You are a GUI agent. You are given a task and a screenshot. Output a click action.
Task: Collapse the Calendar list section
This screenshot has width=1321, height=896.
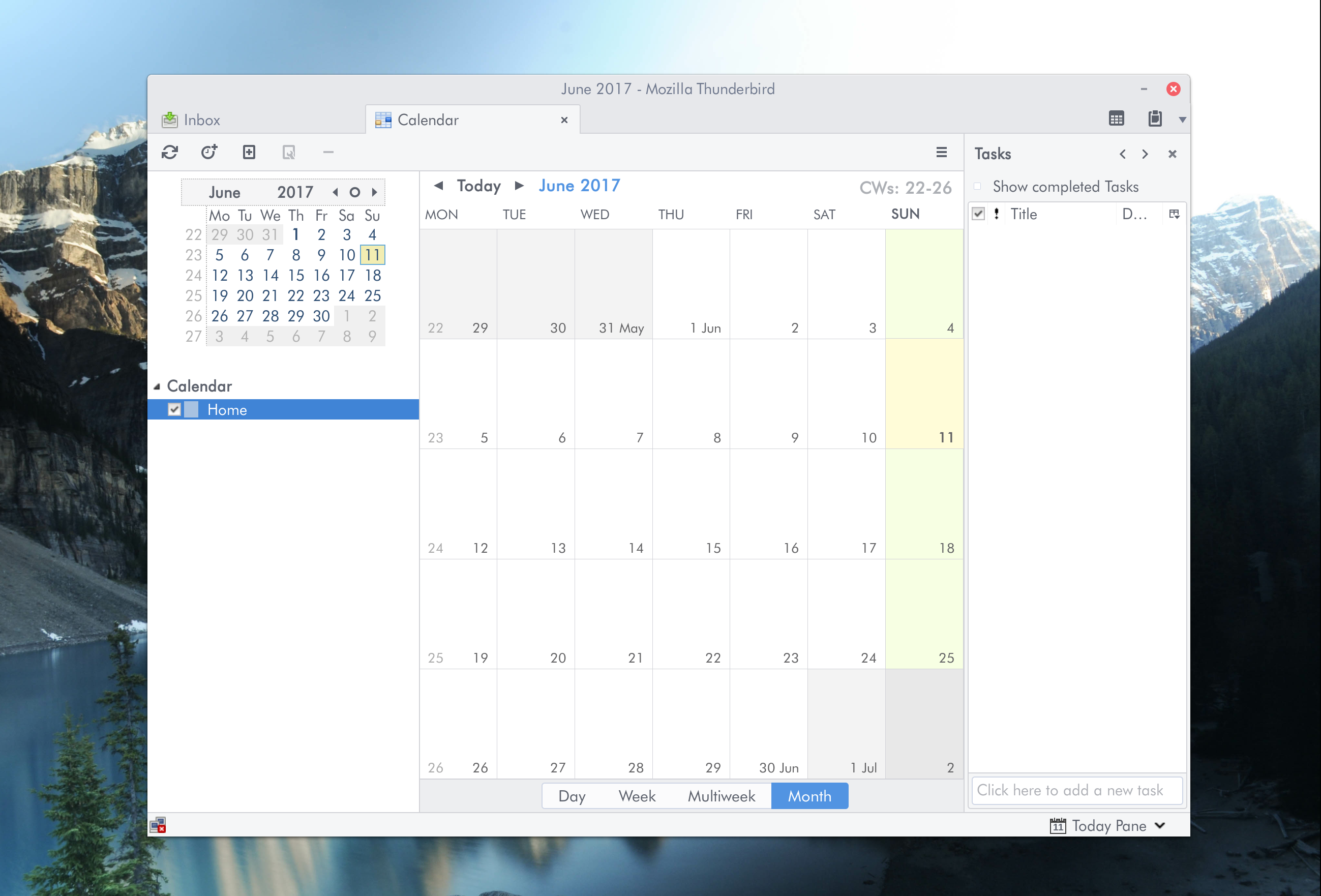(157, 386)
